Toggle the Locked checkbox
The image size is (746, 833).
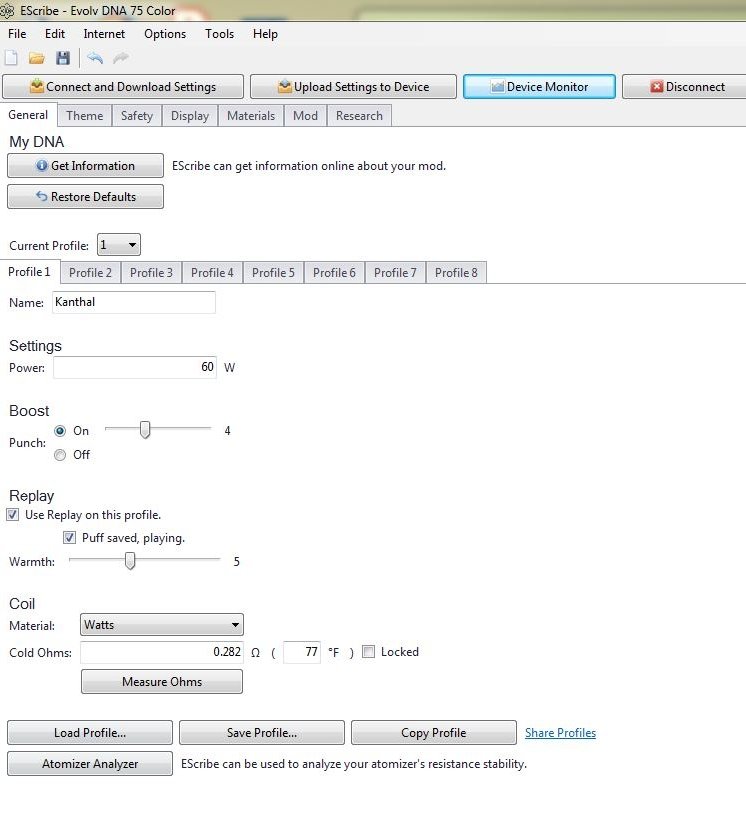368,652
